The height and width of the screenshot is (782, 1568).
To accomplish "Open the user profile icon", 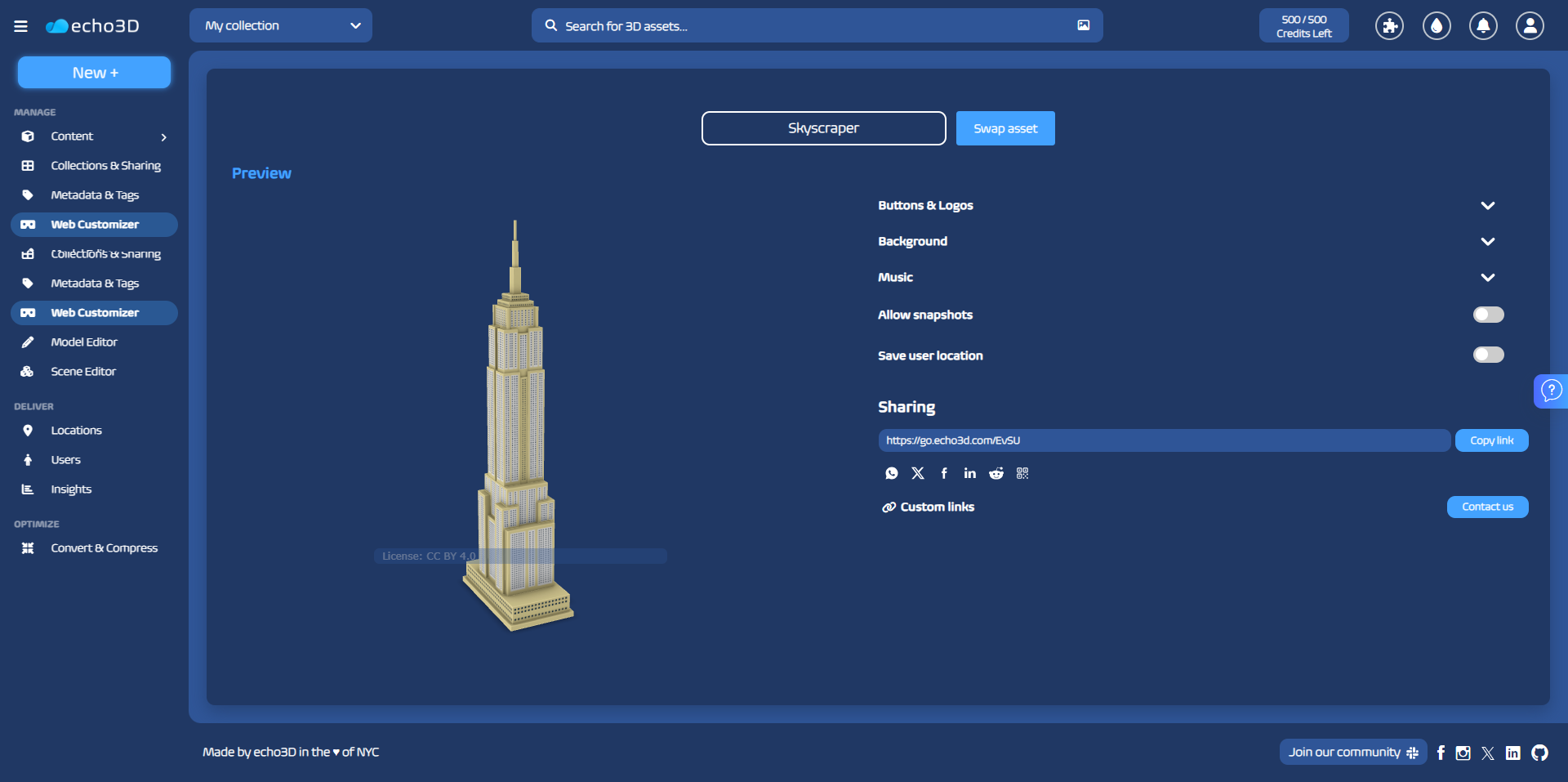I will [1530, 26].
